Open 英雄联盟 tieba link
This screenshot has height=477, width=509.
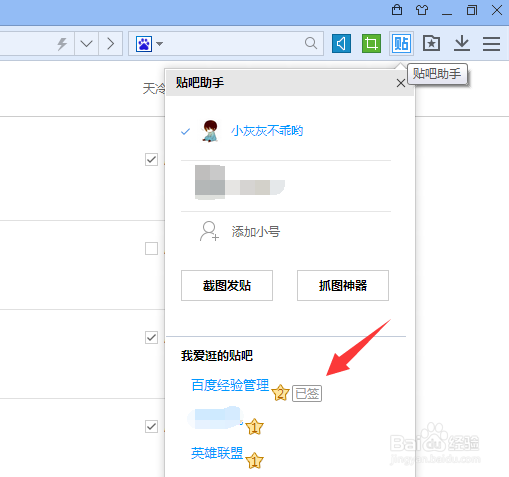[217, 453]
